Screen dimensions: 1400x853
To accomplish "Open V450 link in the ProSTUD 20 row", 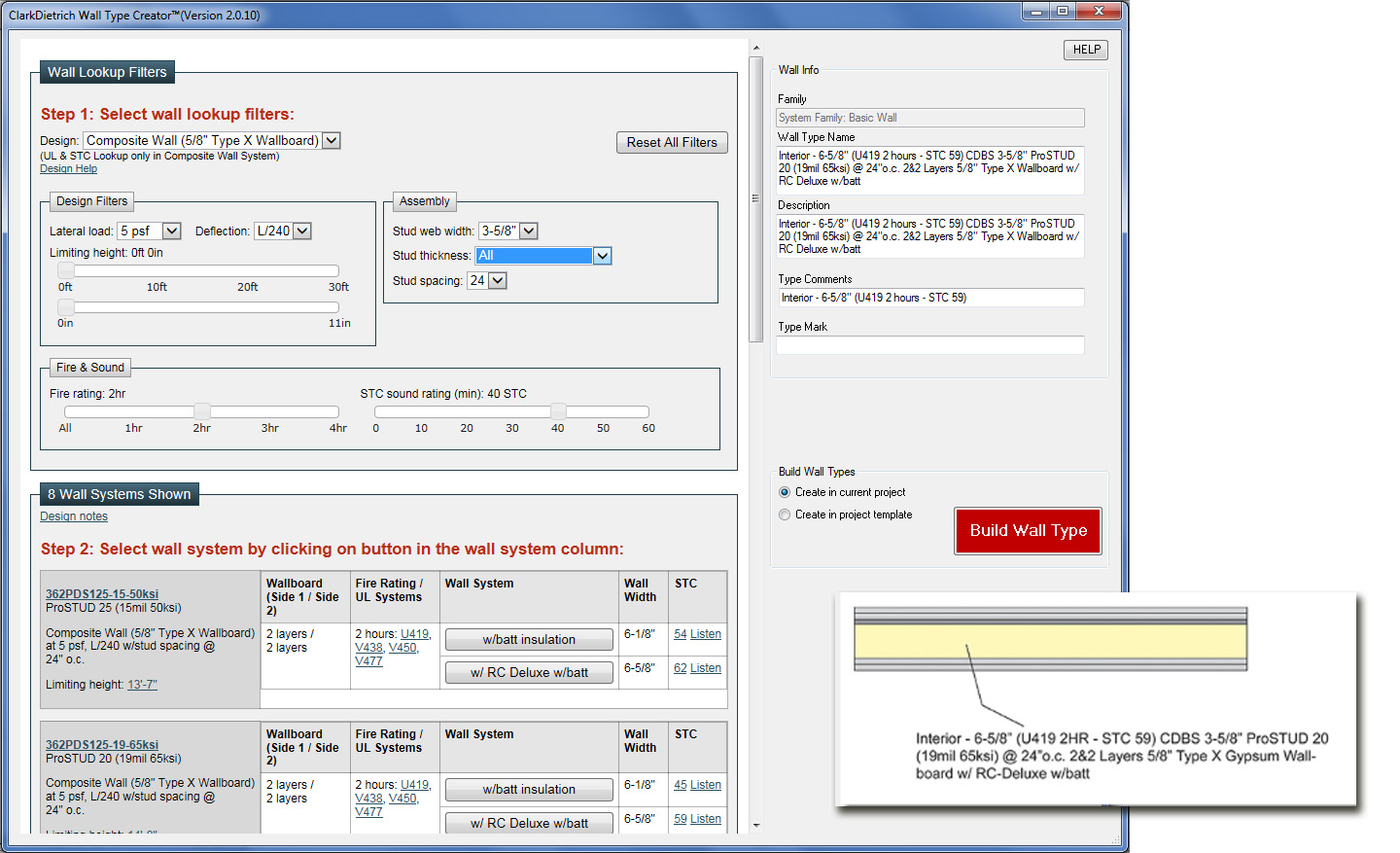I will pos(402,799).
